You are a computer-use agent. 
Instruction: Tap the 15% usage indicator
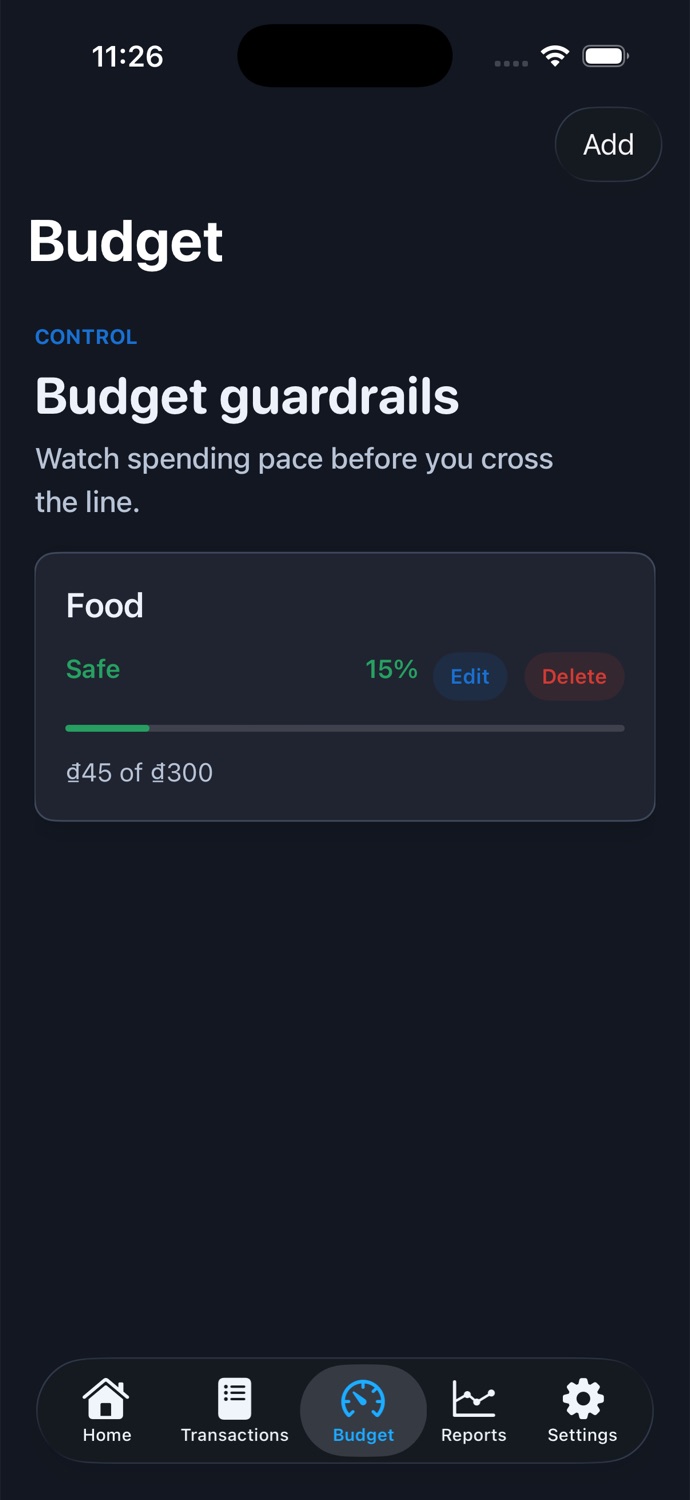coord(391,669)
